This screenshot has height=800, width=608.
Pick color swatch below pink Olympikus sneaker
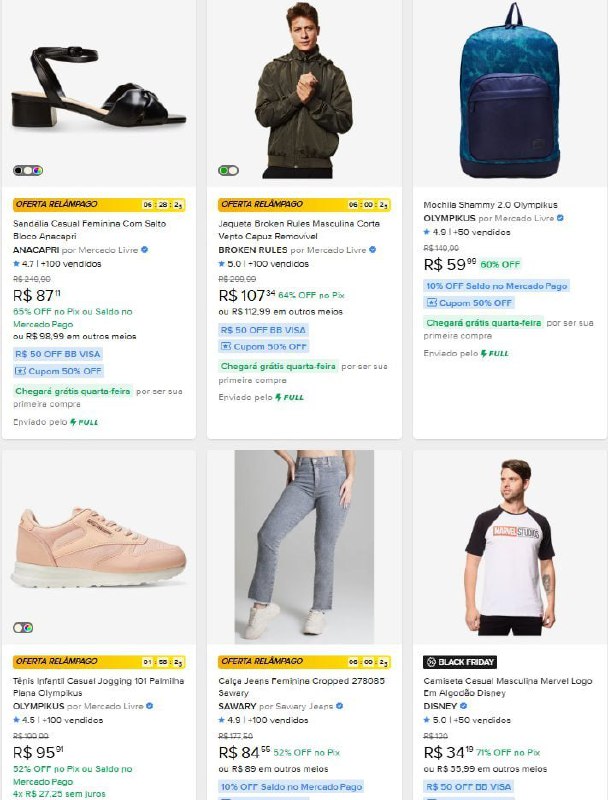tap(23, 627)
